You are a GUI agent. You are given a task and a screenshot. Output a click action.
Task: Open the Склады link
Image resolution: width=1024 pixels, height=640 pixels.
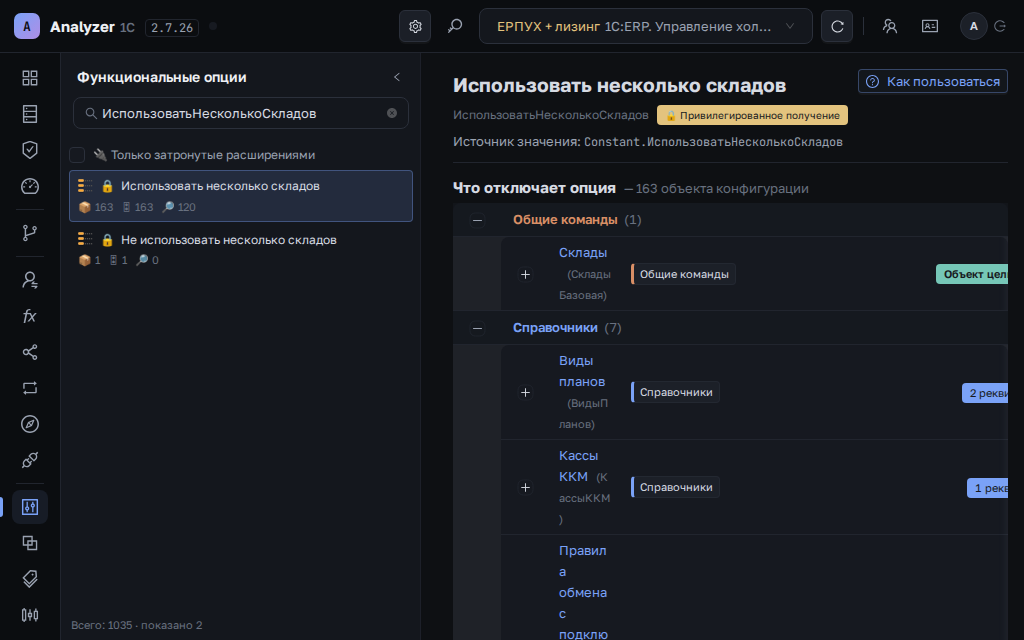(x=583, y=253)
